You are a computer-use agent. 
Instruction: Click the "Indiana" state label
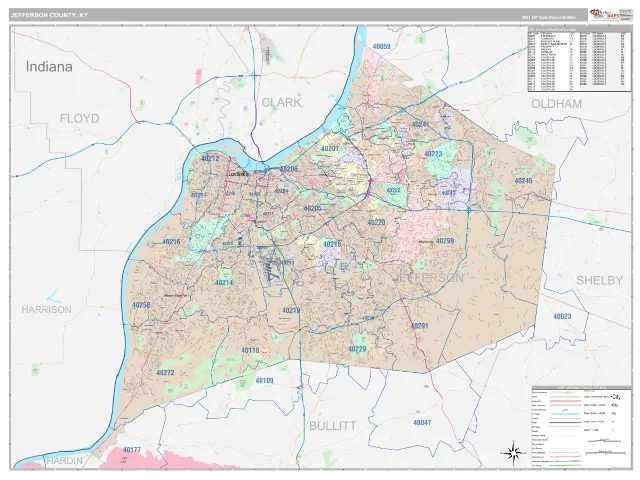(49, 67)
